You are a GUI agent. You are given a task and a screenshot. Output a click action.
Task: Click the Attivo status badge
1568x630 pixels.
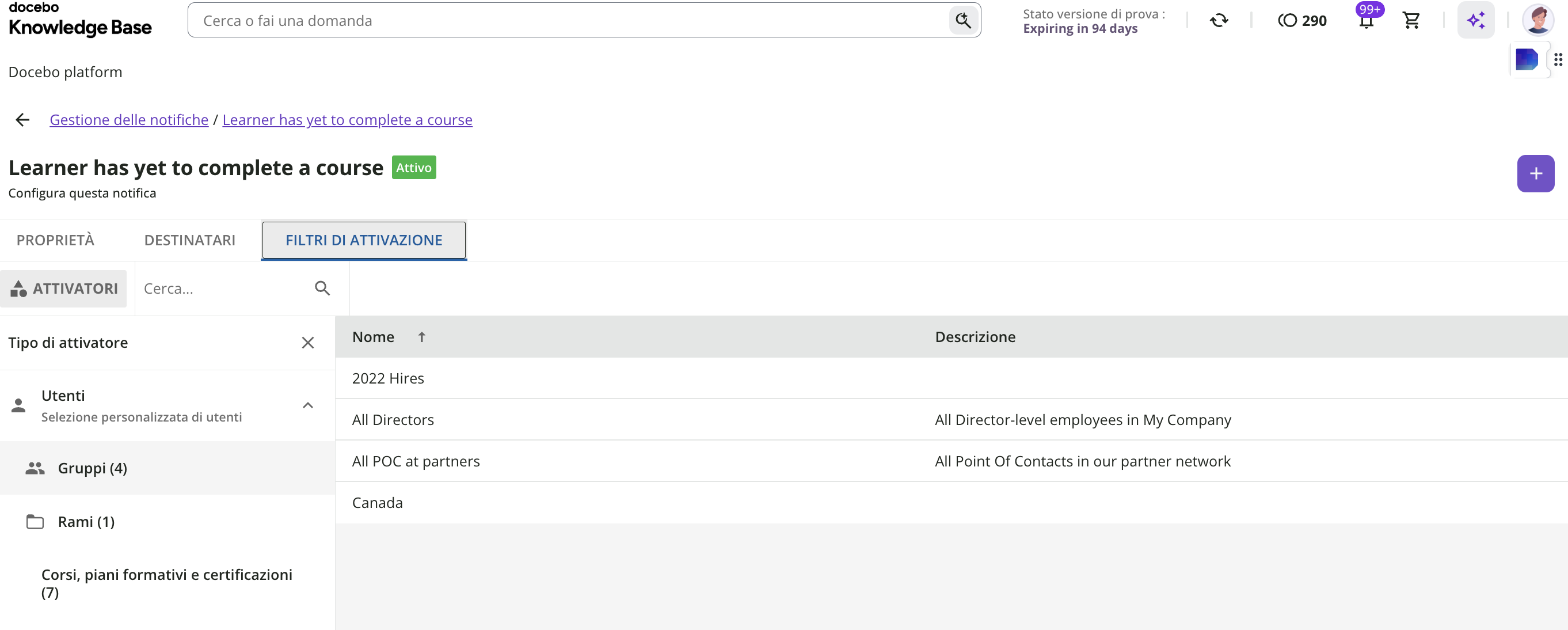pos(414,168)
